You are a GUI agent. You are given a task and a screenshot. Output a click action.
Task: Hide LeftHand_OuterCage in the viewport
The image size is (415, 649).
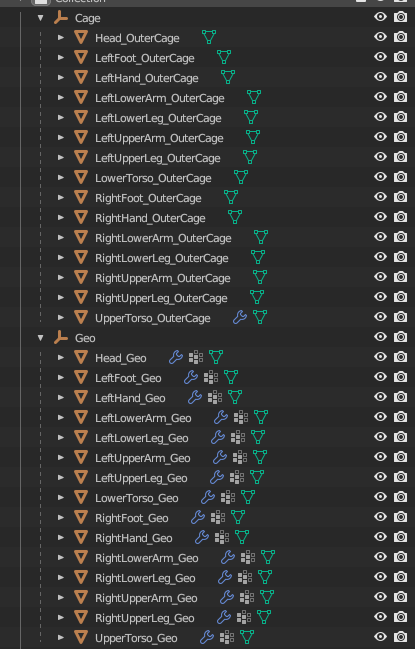380,77
